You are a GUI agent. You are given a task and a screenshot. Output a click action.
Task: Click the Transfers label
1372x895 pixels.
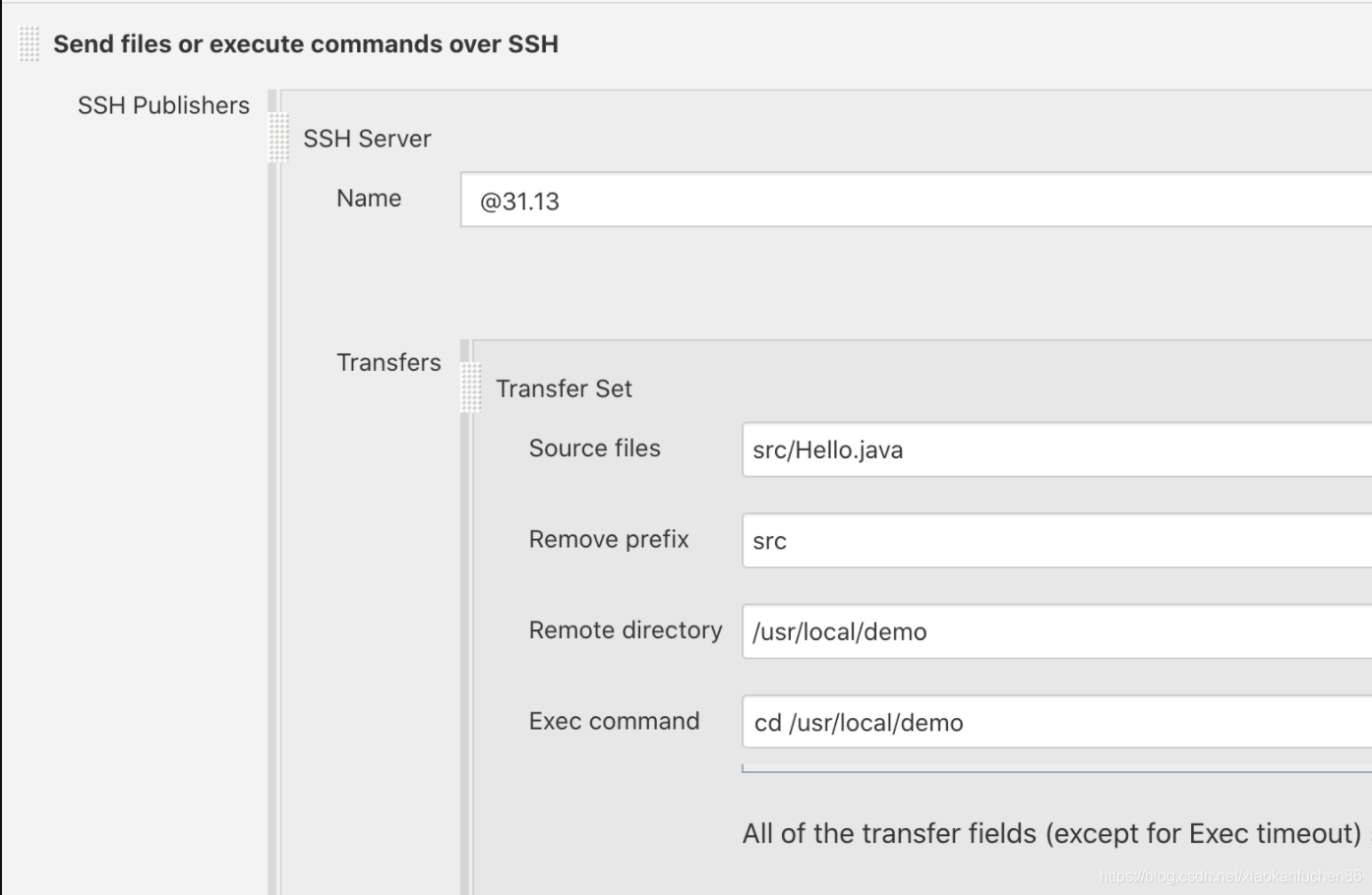[388, 362]
